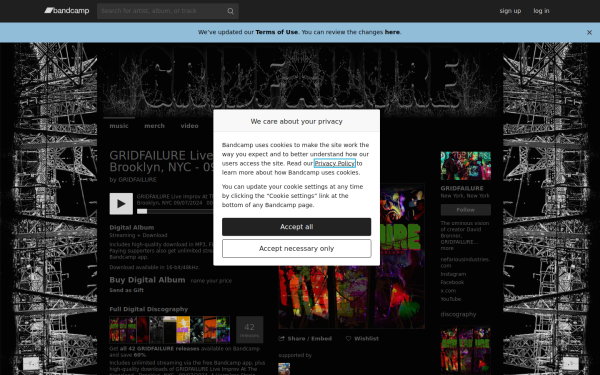
Task: Open the merch tab
Action: pos(155,126)
